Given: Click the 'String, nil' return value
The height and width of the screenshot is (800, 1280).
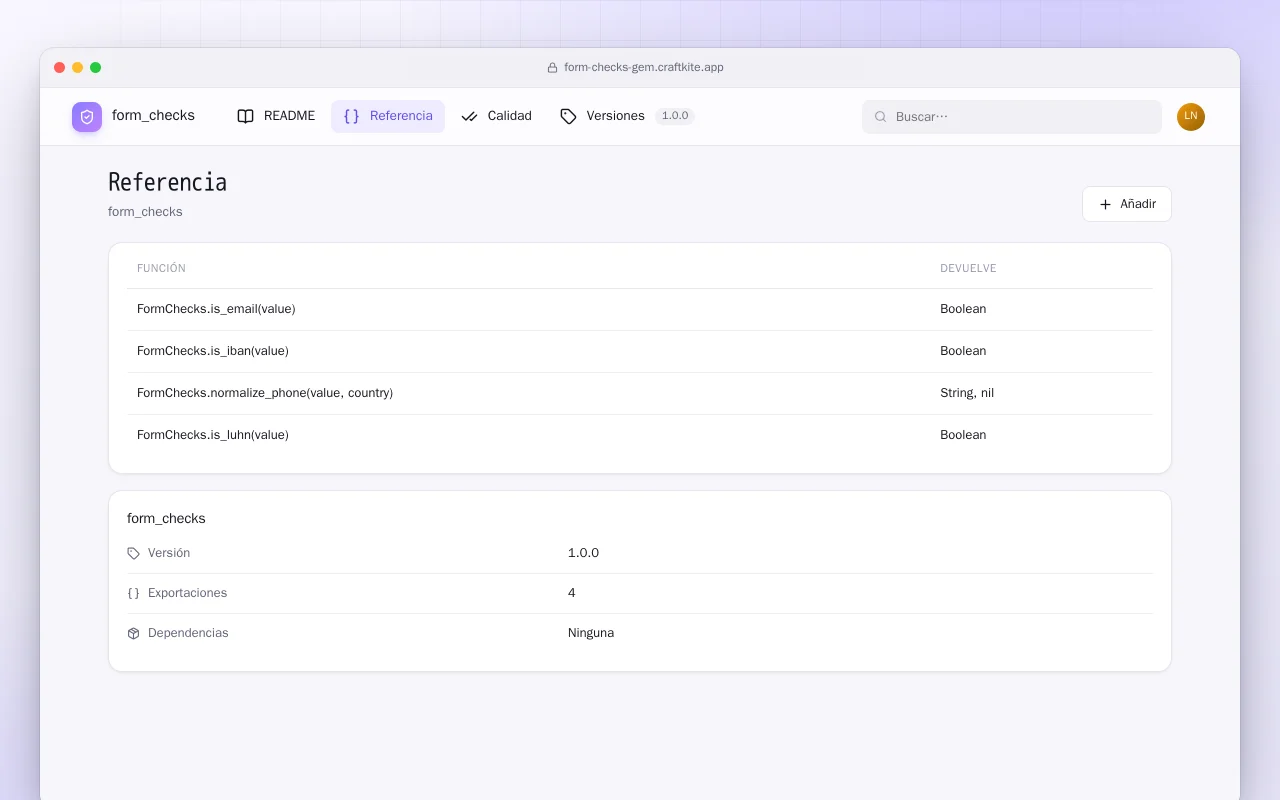Looking at the screenshot, I should [x=967, y=393].
